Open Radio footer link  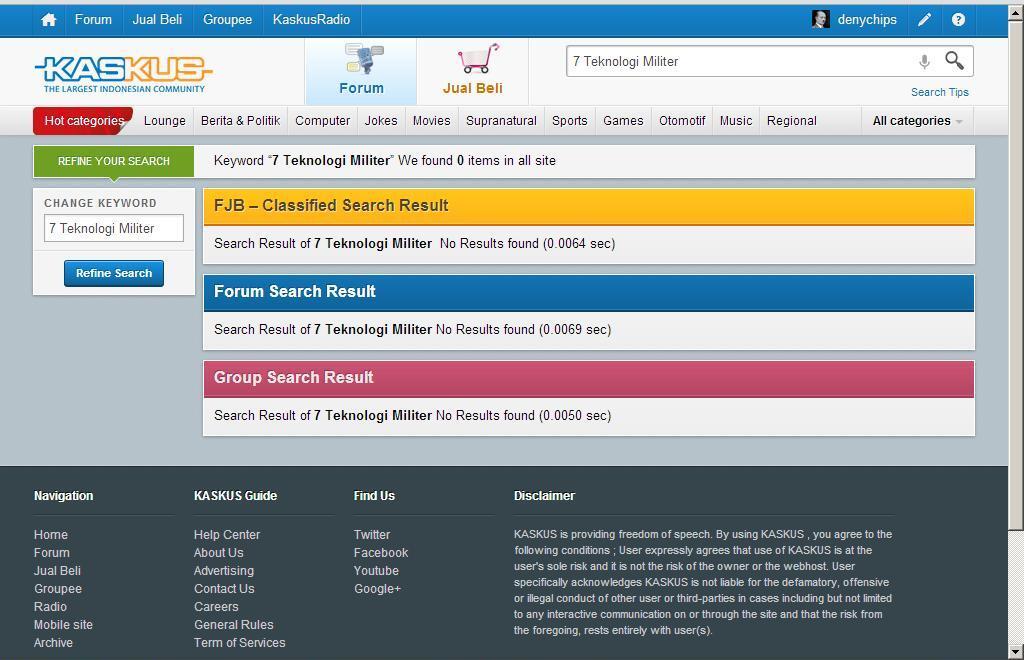(x=50, y=606)
